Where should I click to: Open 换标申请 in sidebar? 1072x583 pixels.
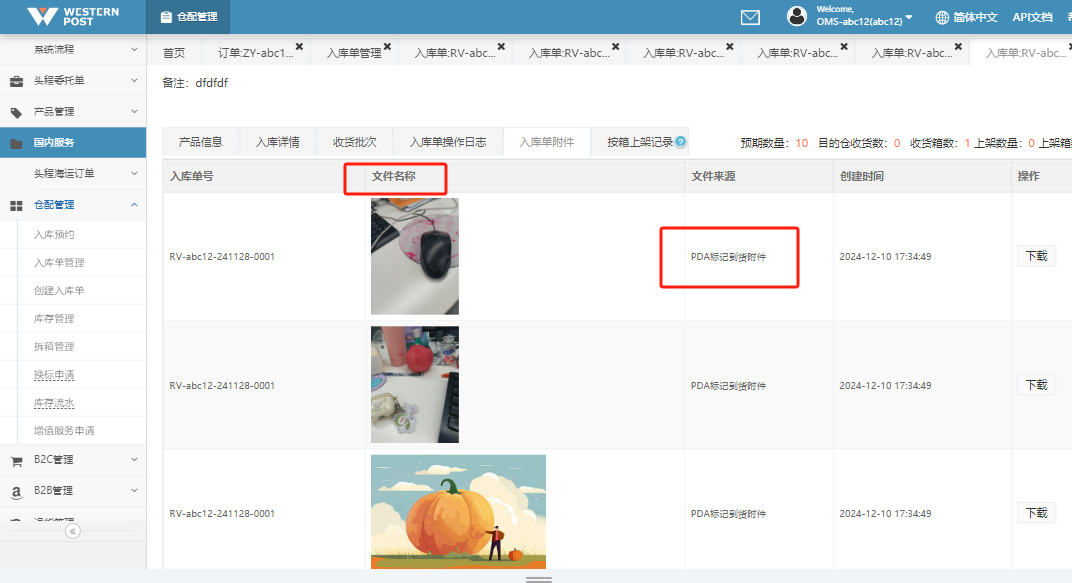[x=54, y=375]
